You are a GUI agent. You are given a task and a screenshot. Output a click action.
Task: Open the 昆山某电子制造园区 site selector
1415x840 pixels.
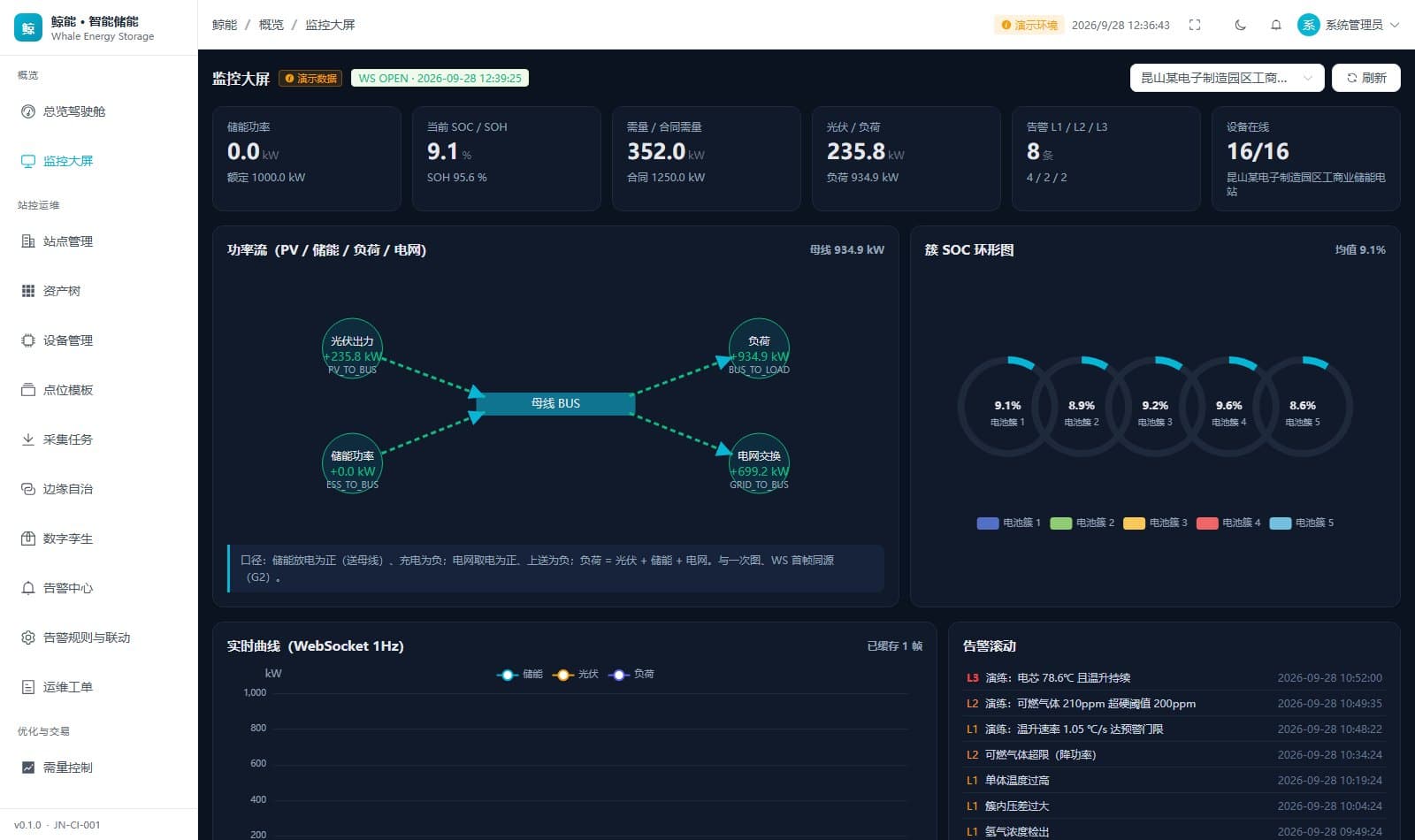pos(1227,78)
